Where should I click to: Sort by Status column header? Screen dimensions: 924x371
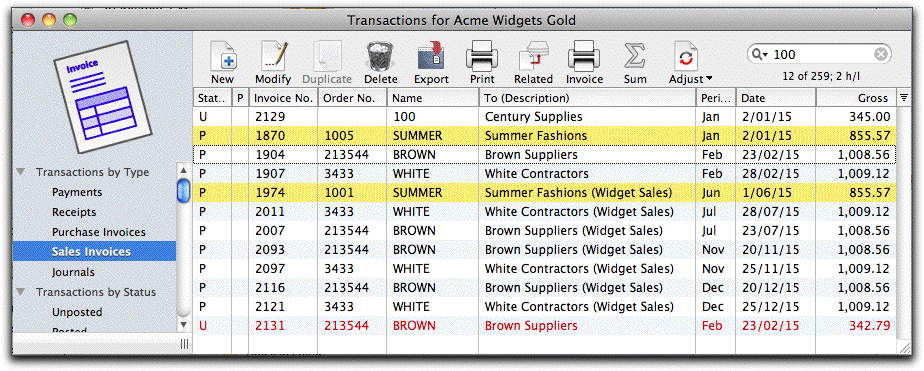click(212, 98)
